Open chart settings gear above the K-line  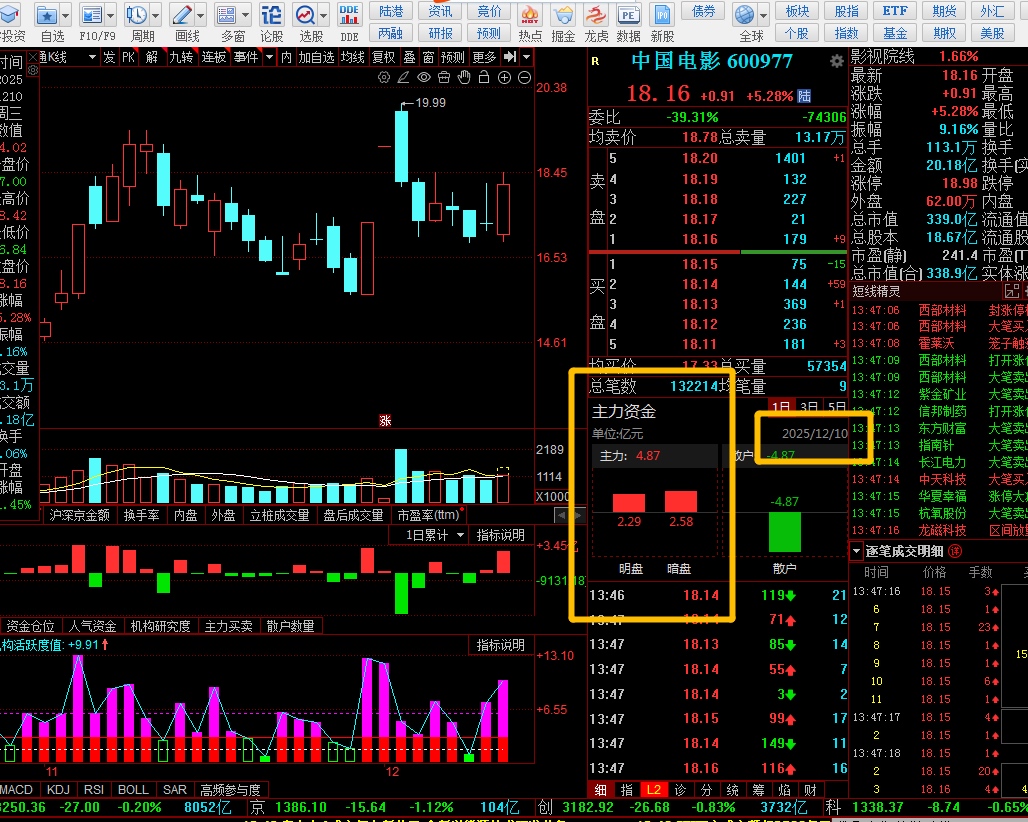click(x=384, y=78)
